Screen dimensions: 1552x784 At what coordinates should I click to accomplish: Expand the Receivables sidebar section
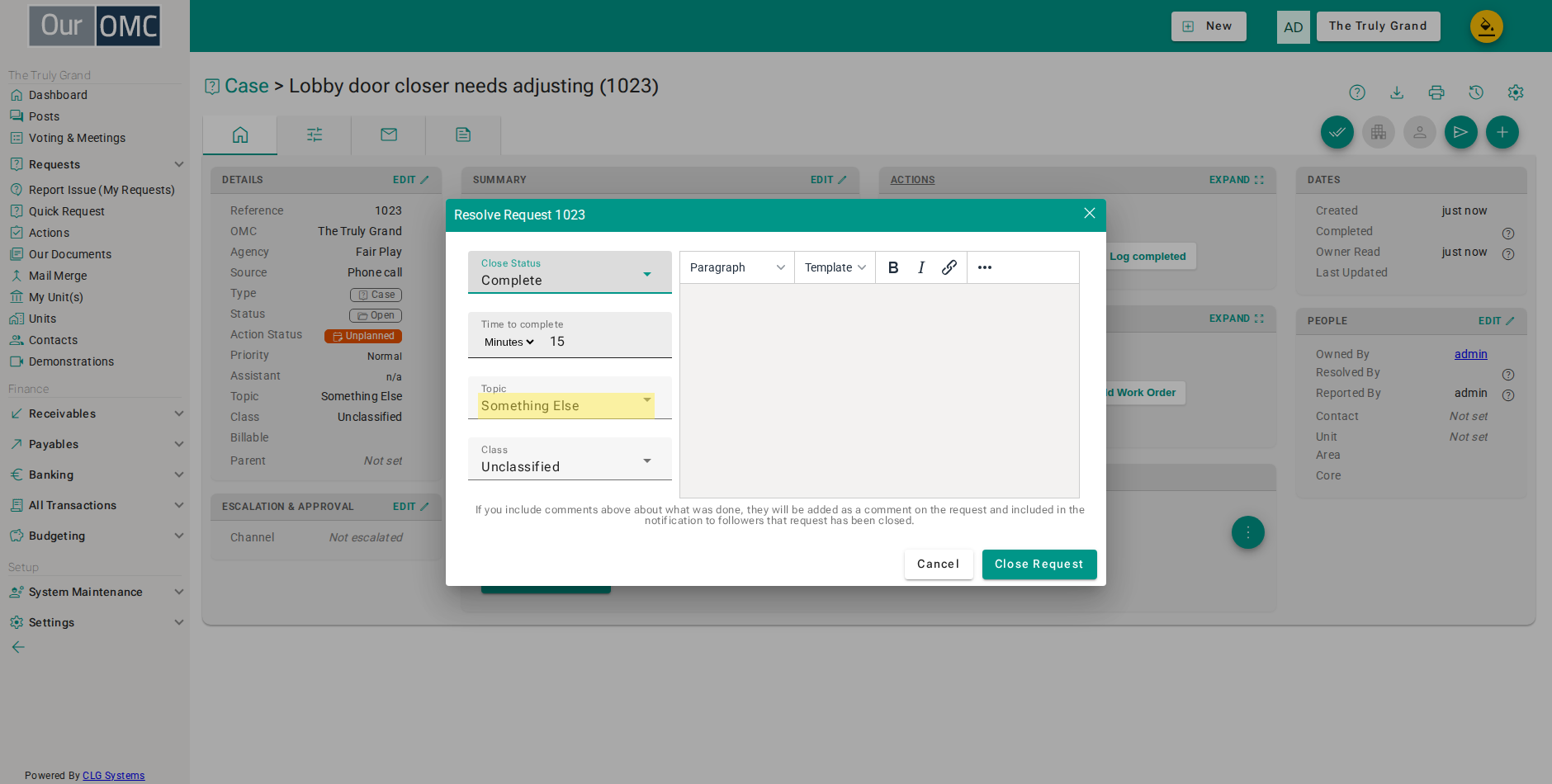coord(97,413)
